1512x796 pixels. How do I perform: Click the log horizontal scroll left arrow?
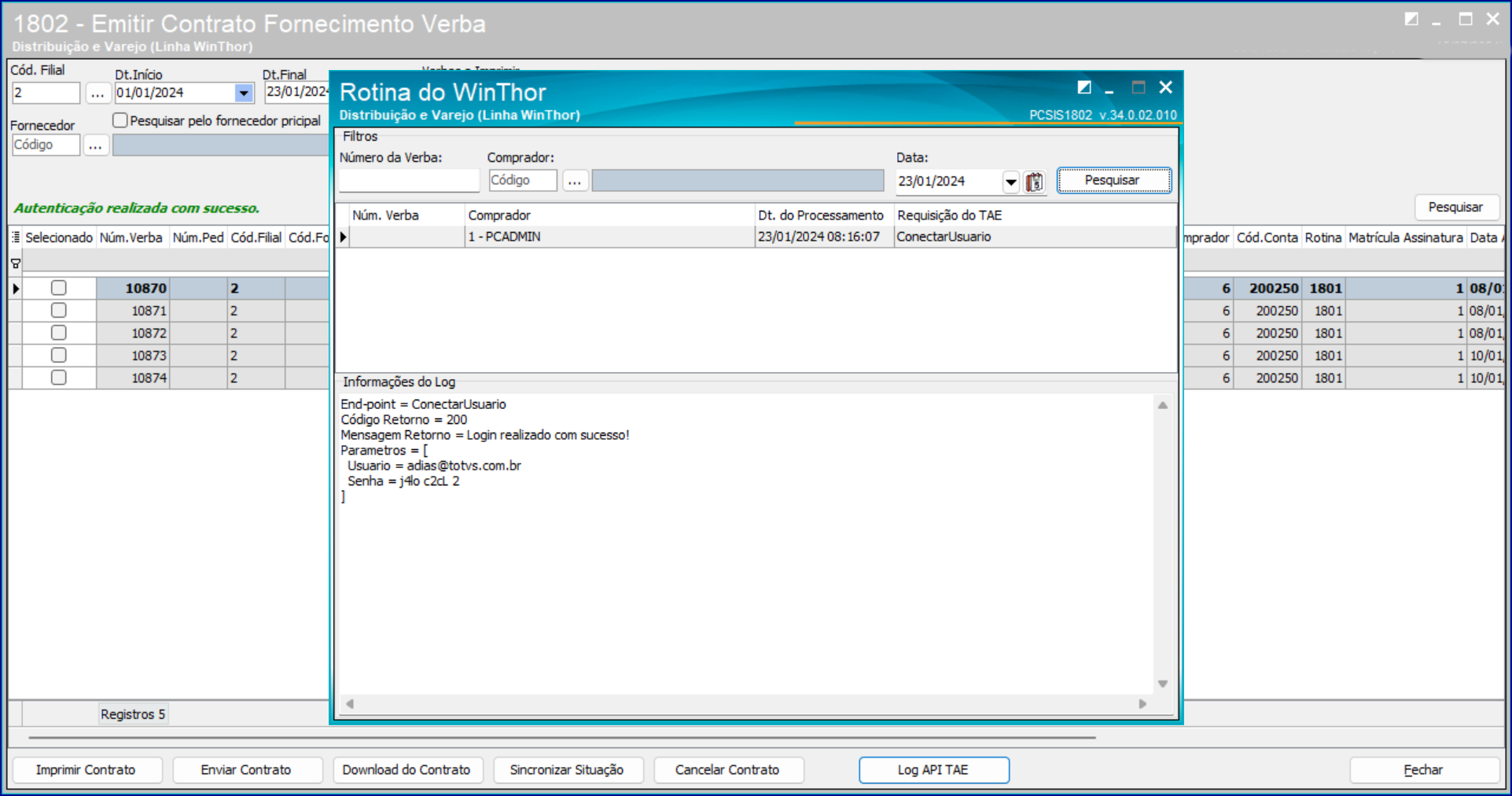pyautogui.click(x=350, y=704)
